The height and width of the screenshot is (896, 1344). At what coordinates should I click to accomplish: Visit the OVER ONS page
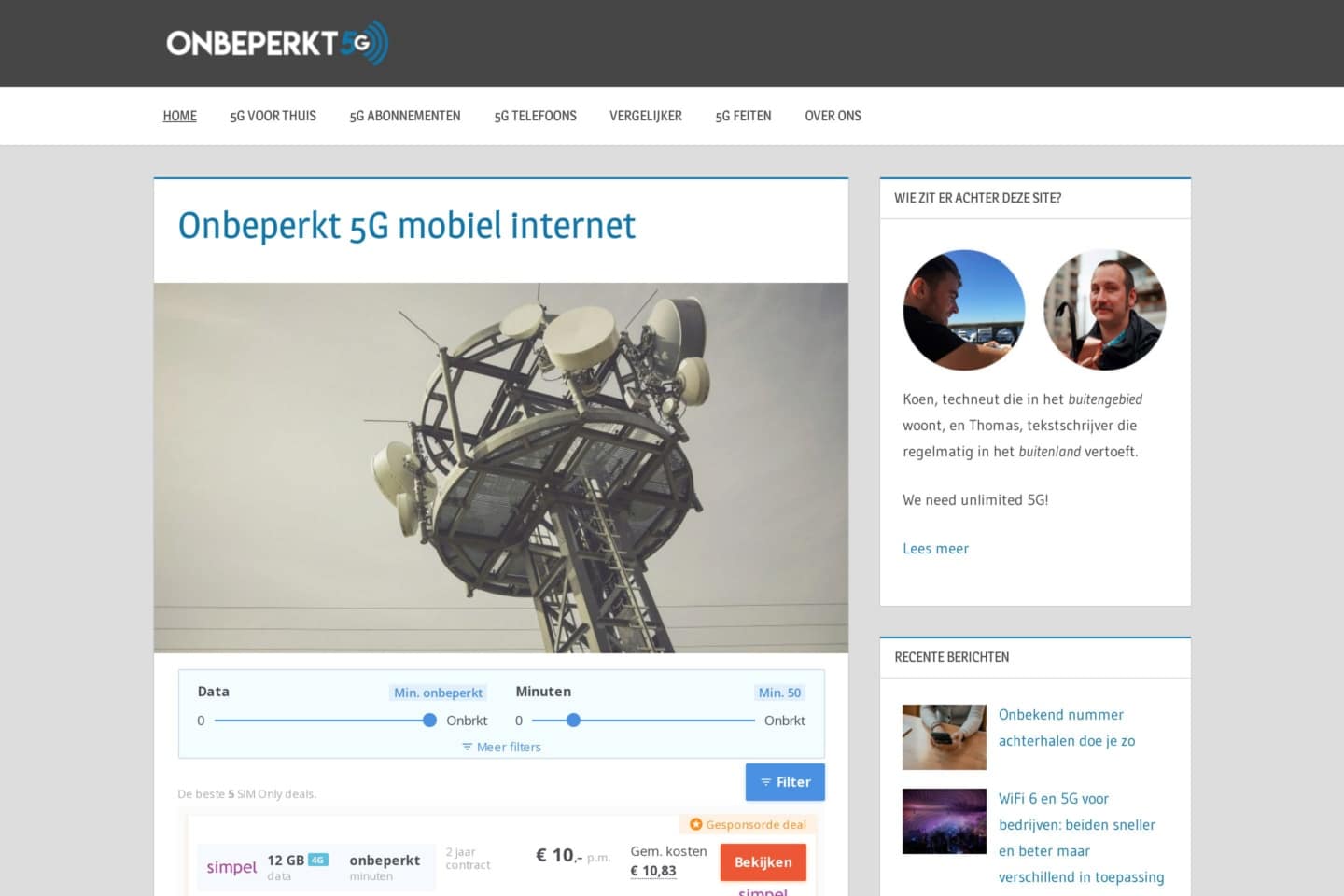coord(833,116)
